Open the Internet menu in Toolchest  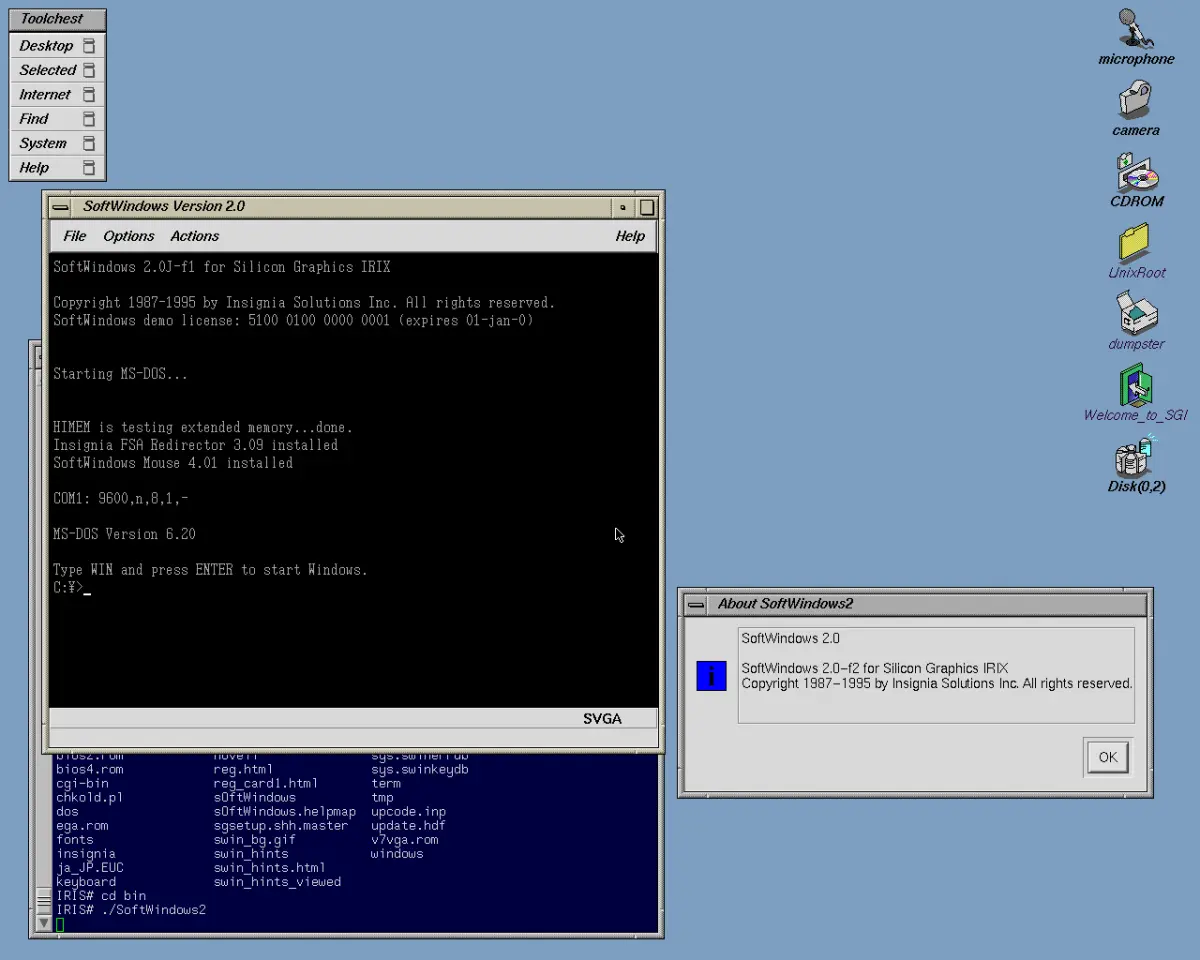point(57,94)
